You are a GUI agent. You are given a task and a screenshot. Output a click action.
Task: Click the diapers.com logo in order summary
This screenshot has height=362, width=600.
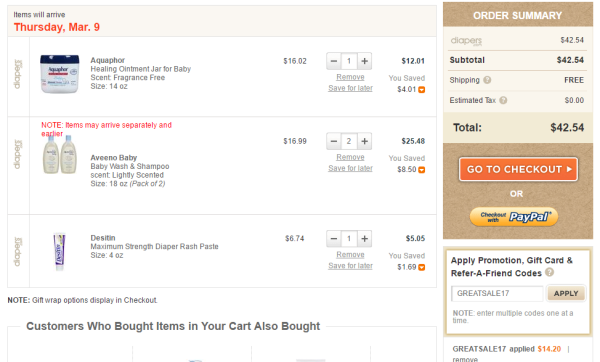coord(466,41)
